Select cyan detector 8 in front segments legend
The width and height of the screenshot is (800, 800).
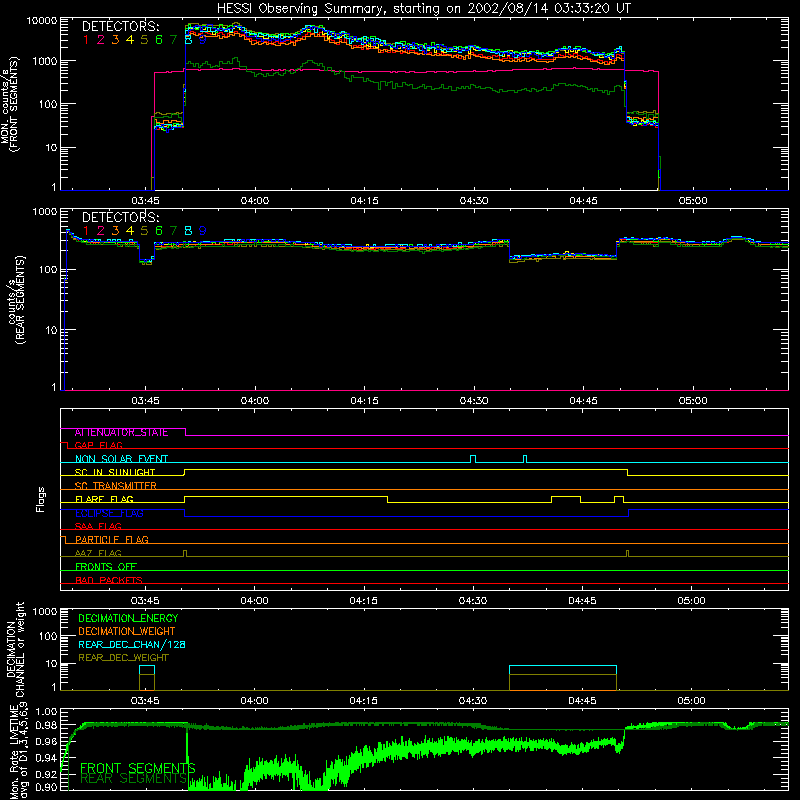[188, 40]
